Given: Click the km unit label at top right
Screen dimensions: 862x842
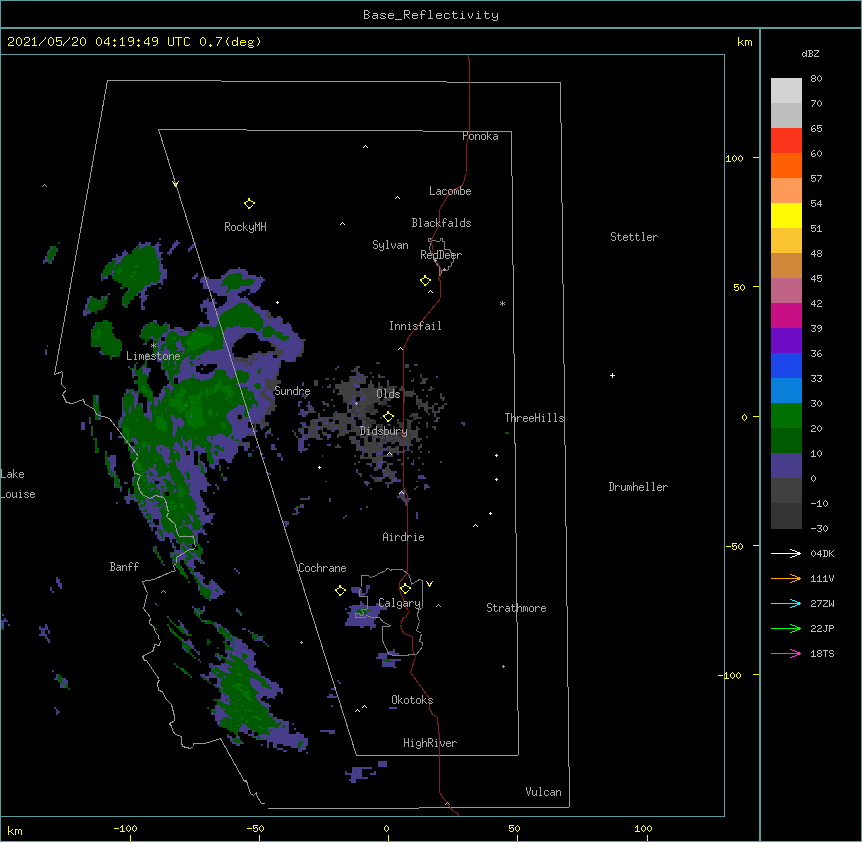Looking at the screenshot, I should click(x=744, y=42).
